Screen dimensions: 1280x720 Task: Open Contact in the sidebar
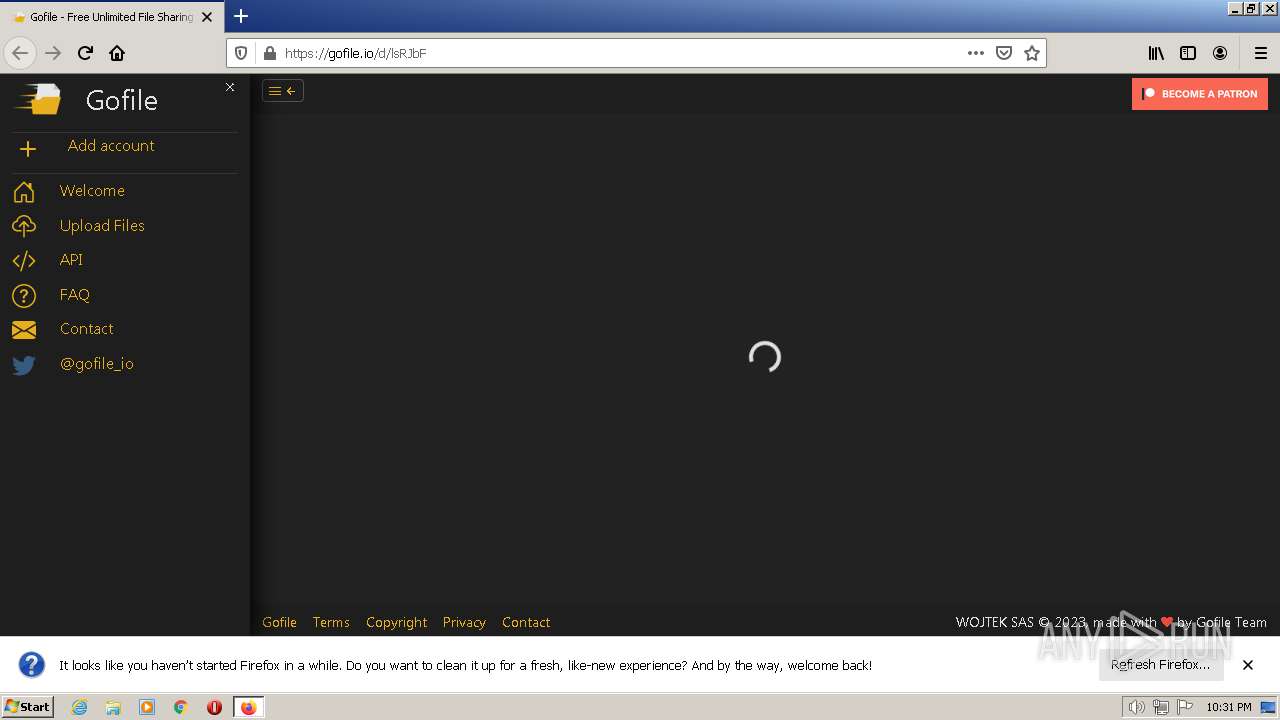coord(87,329)
